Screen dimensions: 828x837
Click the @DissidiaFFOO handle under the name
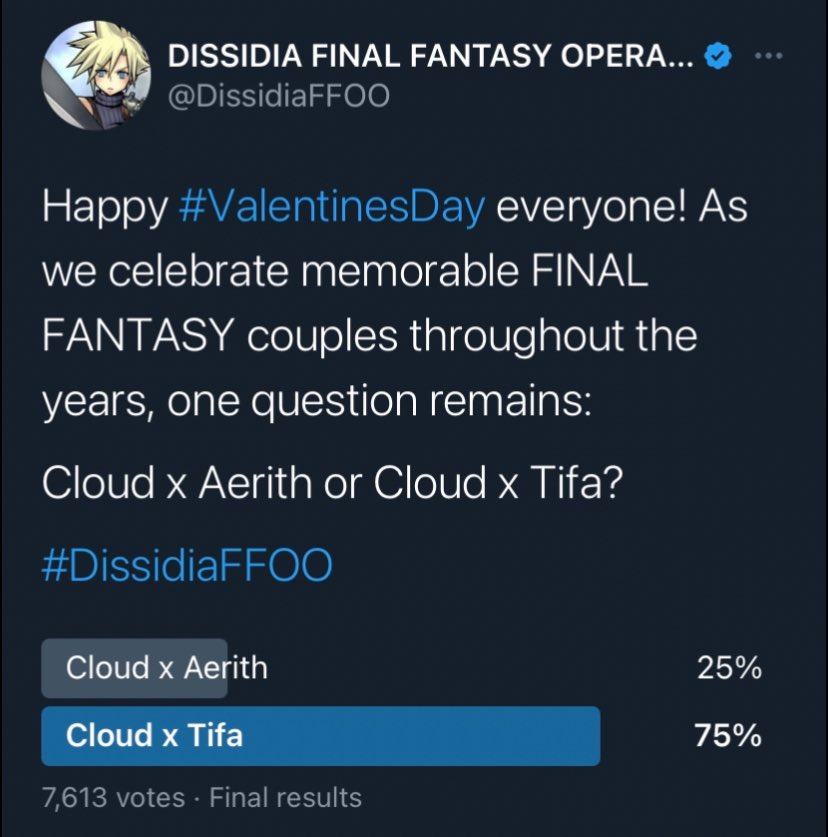(x=279, y=97)
